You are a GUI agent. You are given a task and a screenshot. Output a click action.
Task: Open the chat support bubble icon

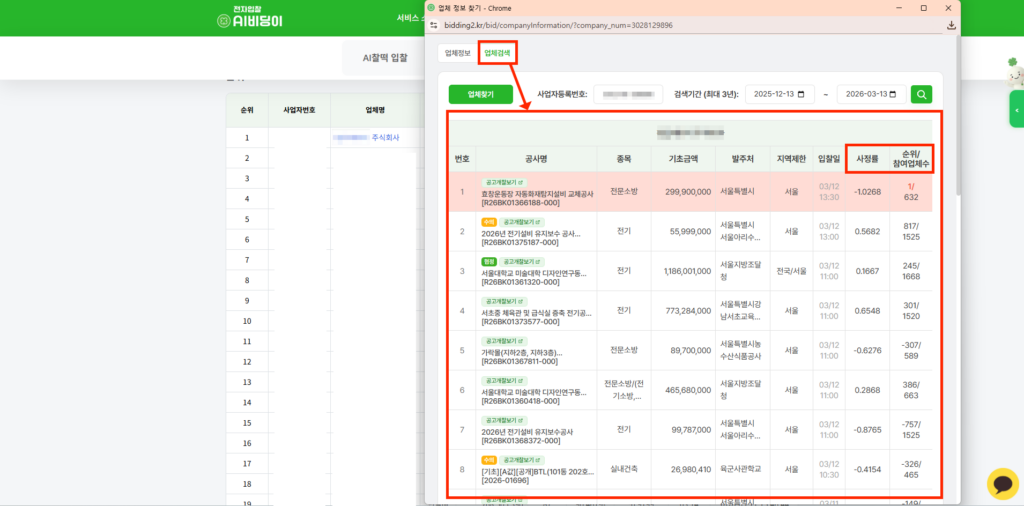pyautogui.click(x=1002, y=484)
